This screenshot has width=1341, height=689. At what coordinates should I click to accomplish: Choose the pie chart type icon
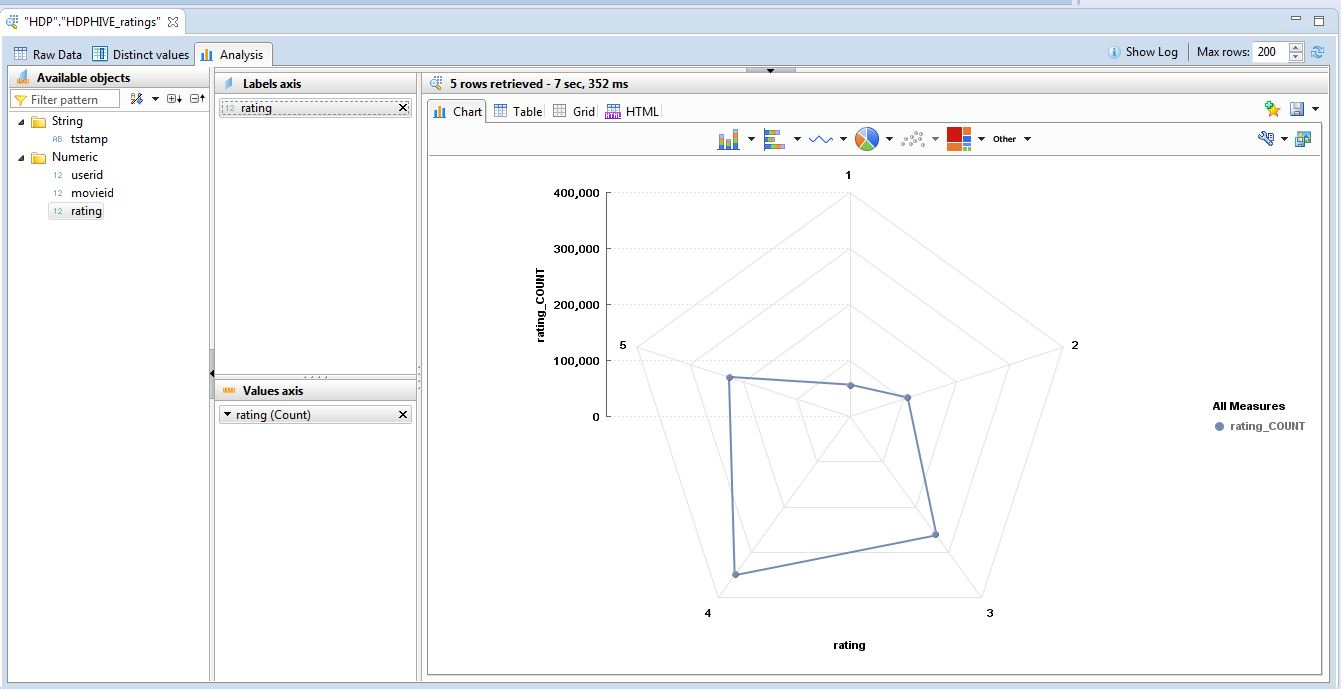coord(866,139)
